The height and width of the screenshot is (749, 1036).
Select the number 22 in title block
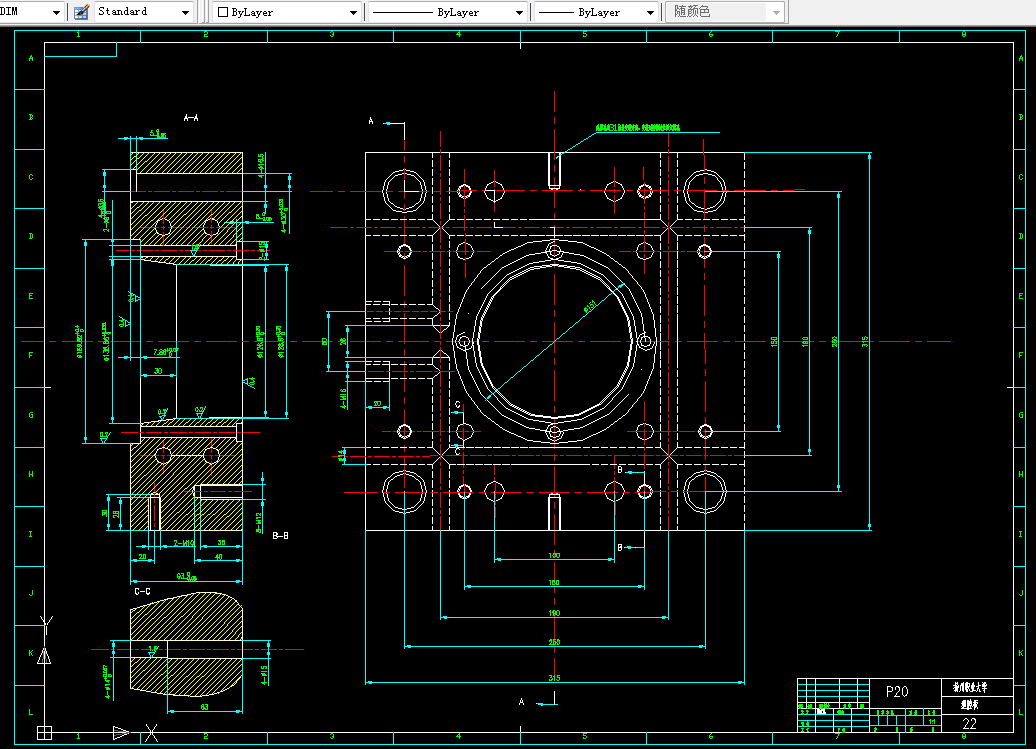[x=969, y=723]
